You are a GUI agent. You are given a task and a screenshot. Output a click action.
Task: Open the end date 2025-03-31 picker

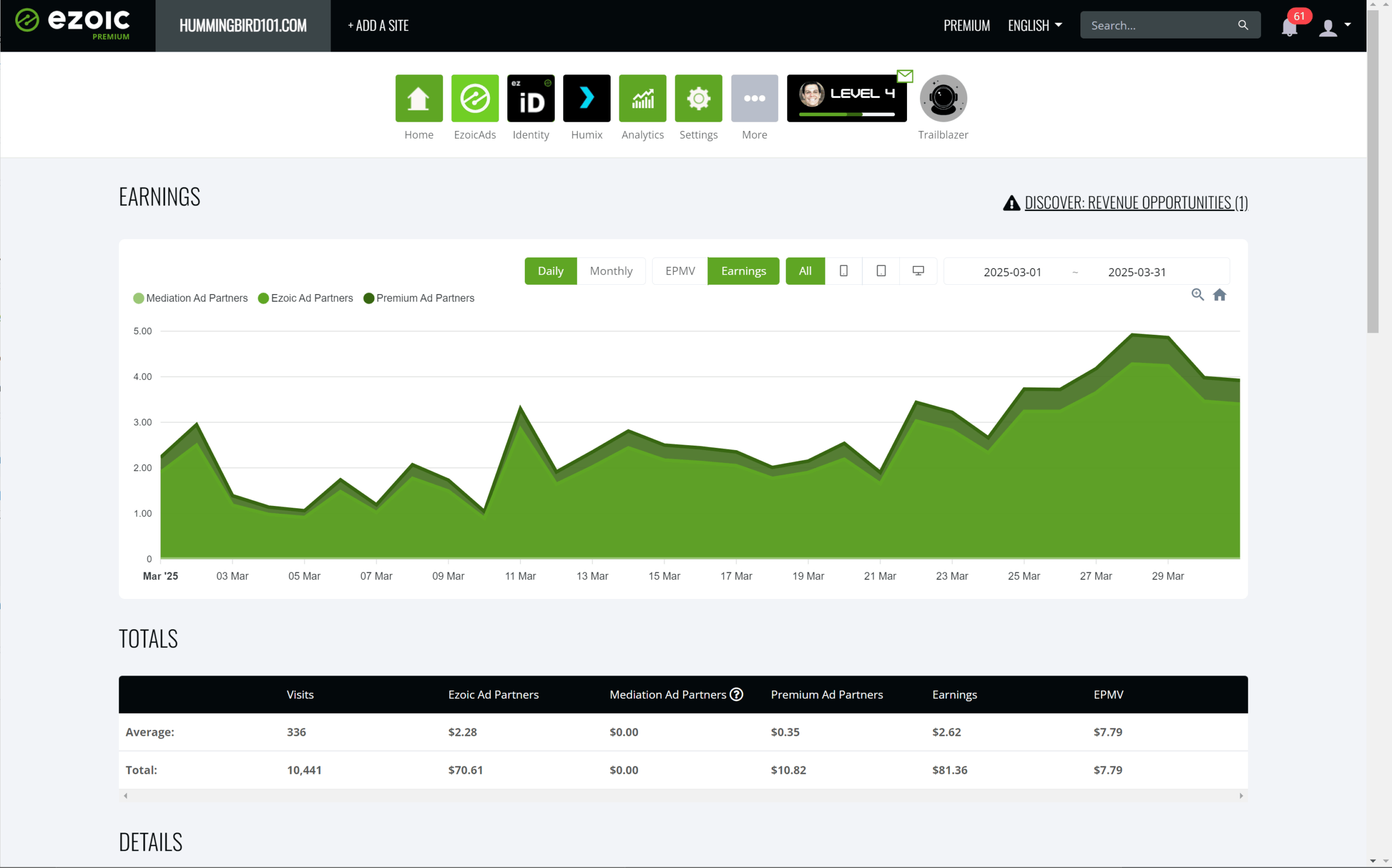pos(1136,272)
